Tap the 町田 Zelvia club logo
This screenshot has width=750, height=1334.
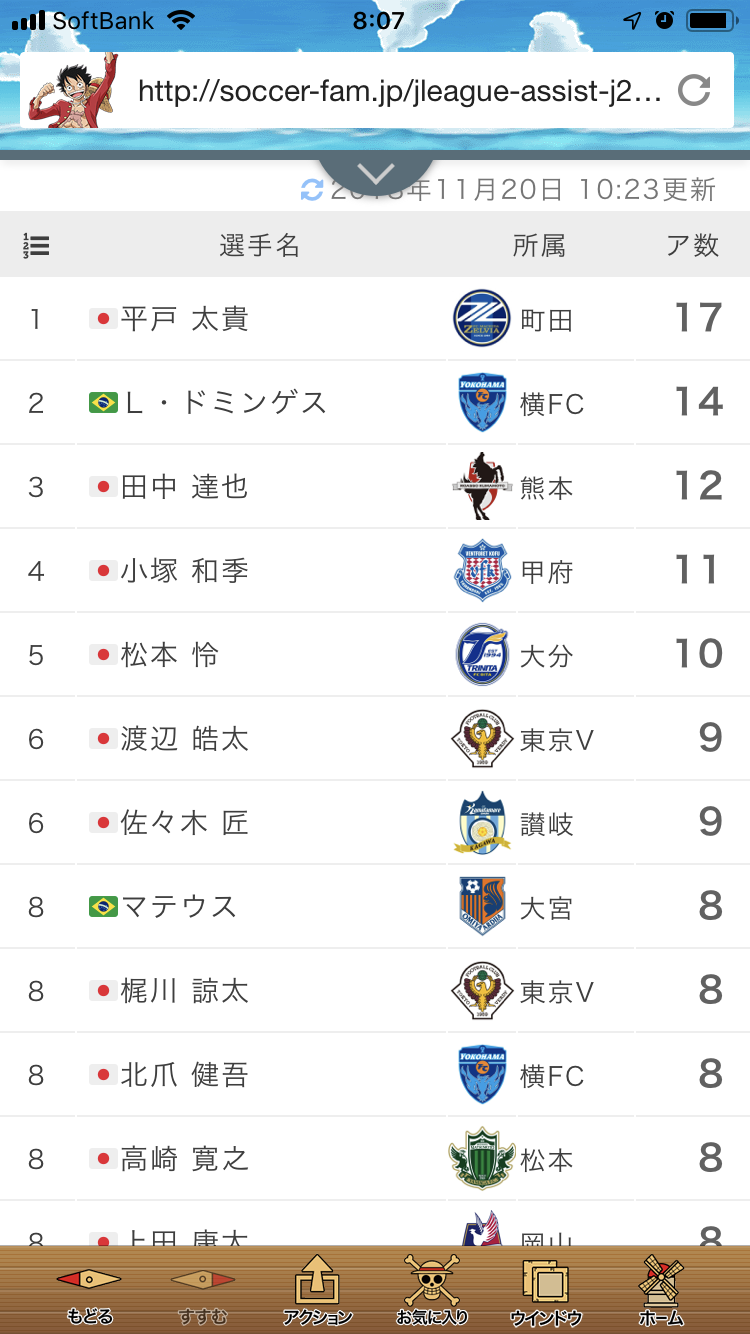(x=482, y=319)
